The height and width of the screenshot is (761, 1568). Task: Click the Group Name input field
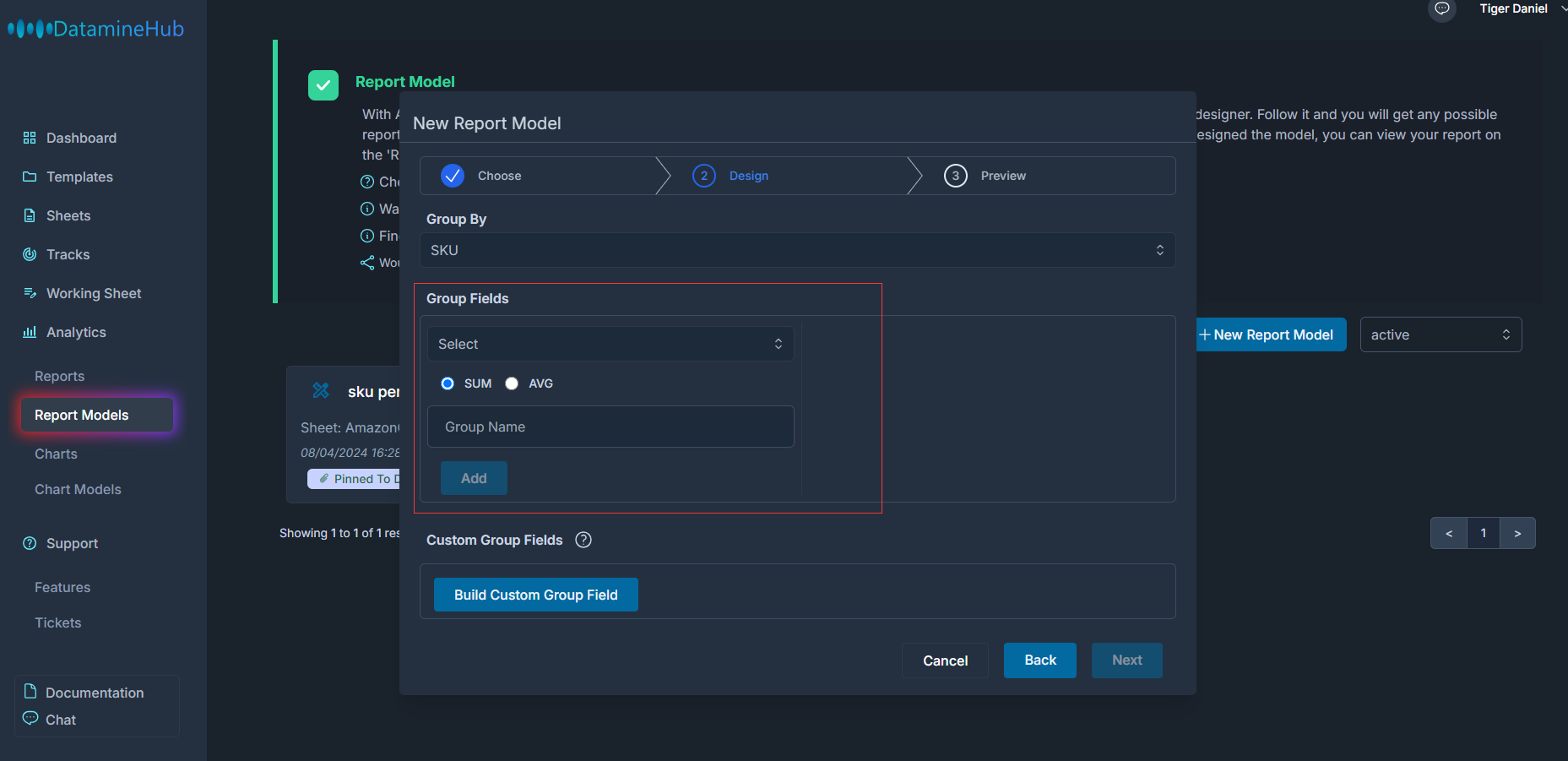(610, 427)
